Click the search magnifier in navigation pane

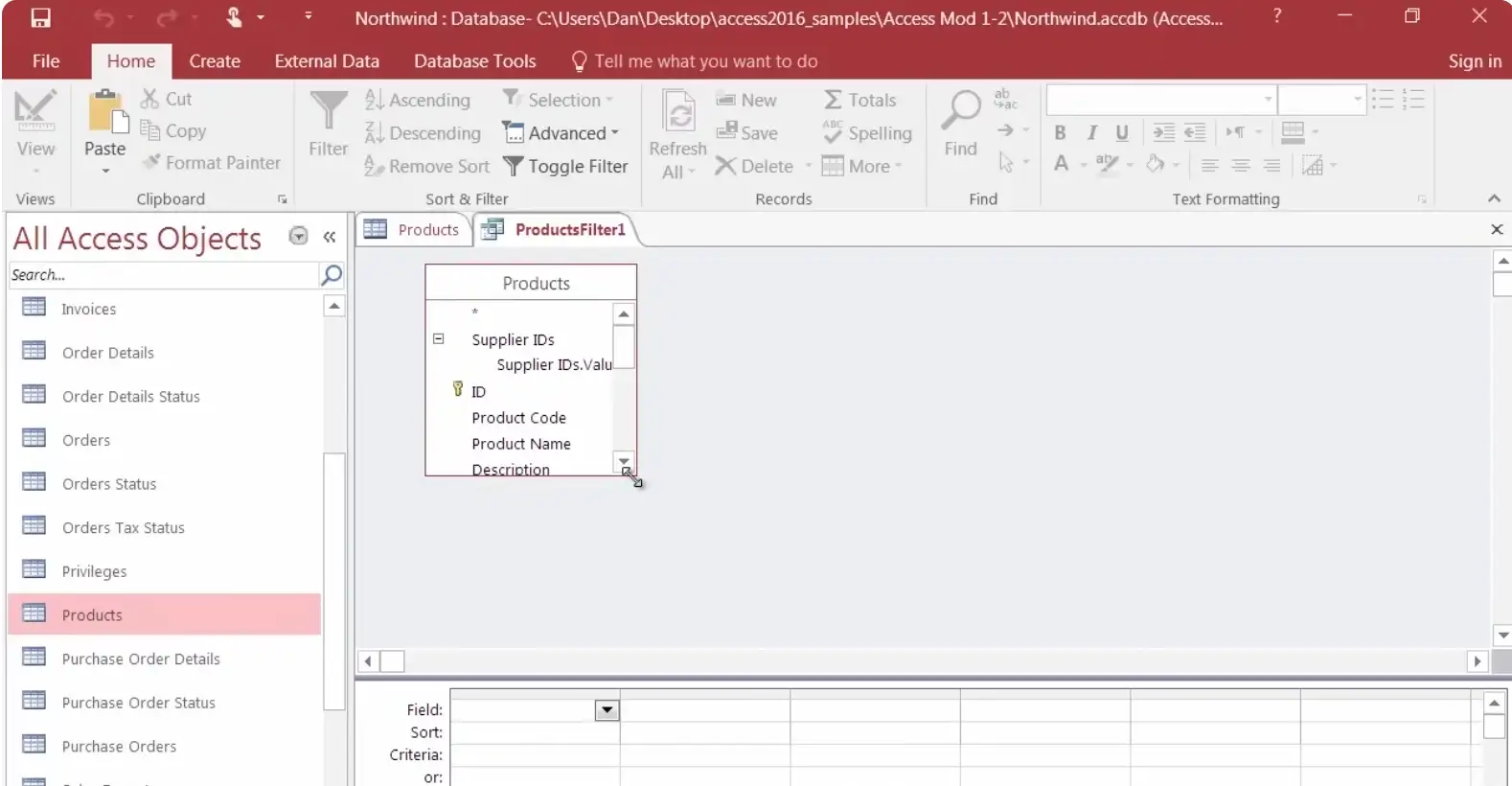coord(332,275)
